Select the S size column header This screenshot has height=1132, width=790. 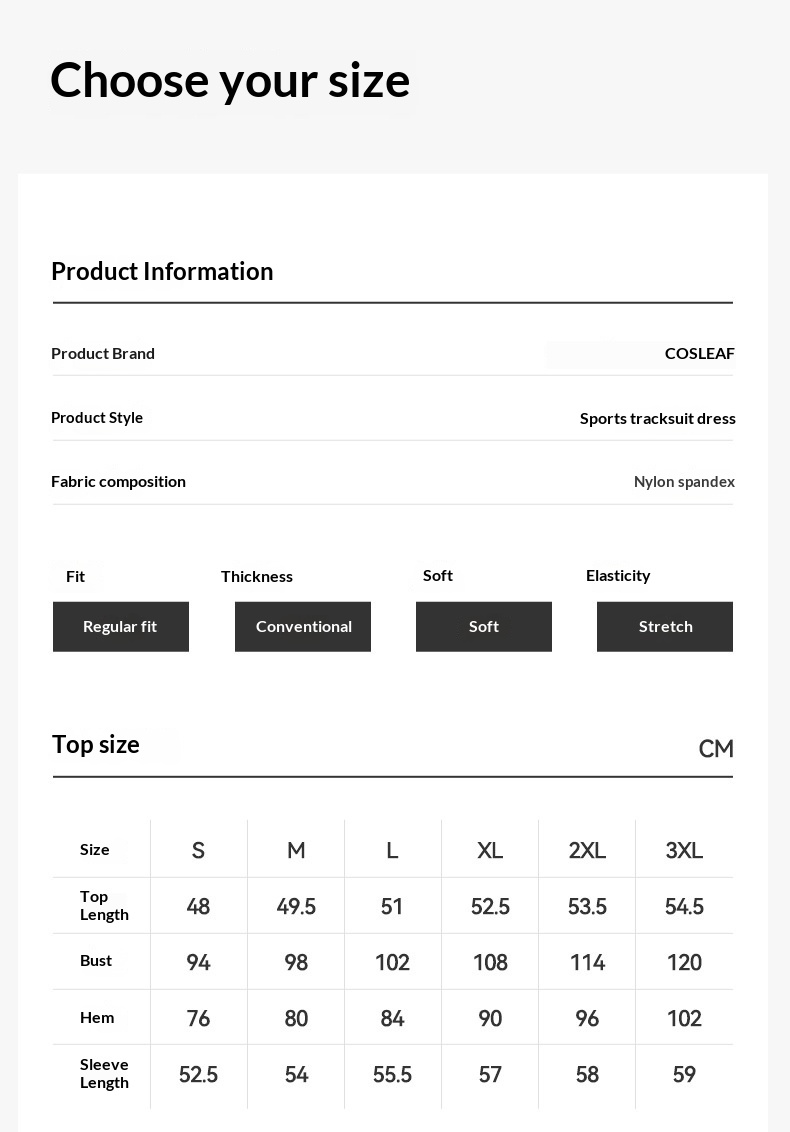pos(198,850)
